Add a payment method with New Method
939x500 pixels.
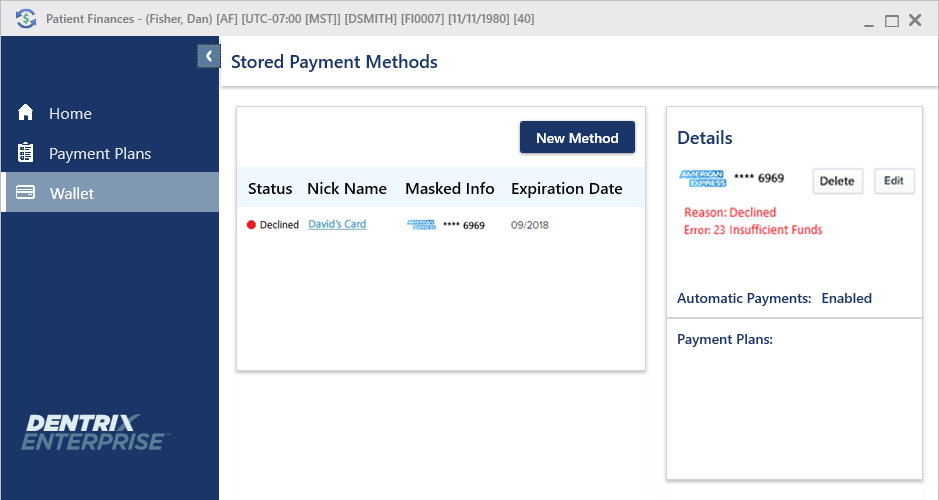pyautogui.click(x=577, y=138)
